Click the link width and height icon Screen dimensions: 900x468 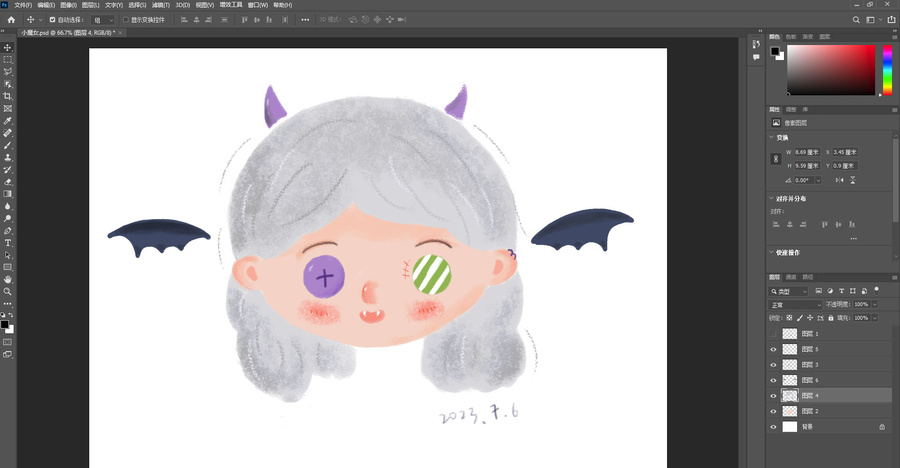(775, 159)
